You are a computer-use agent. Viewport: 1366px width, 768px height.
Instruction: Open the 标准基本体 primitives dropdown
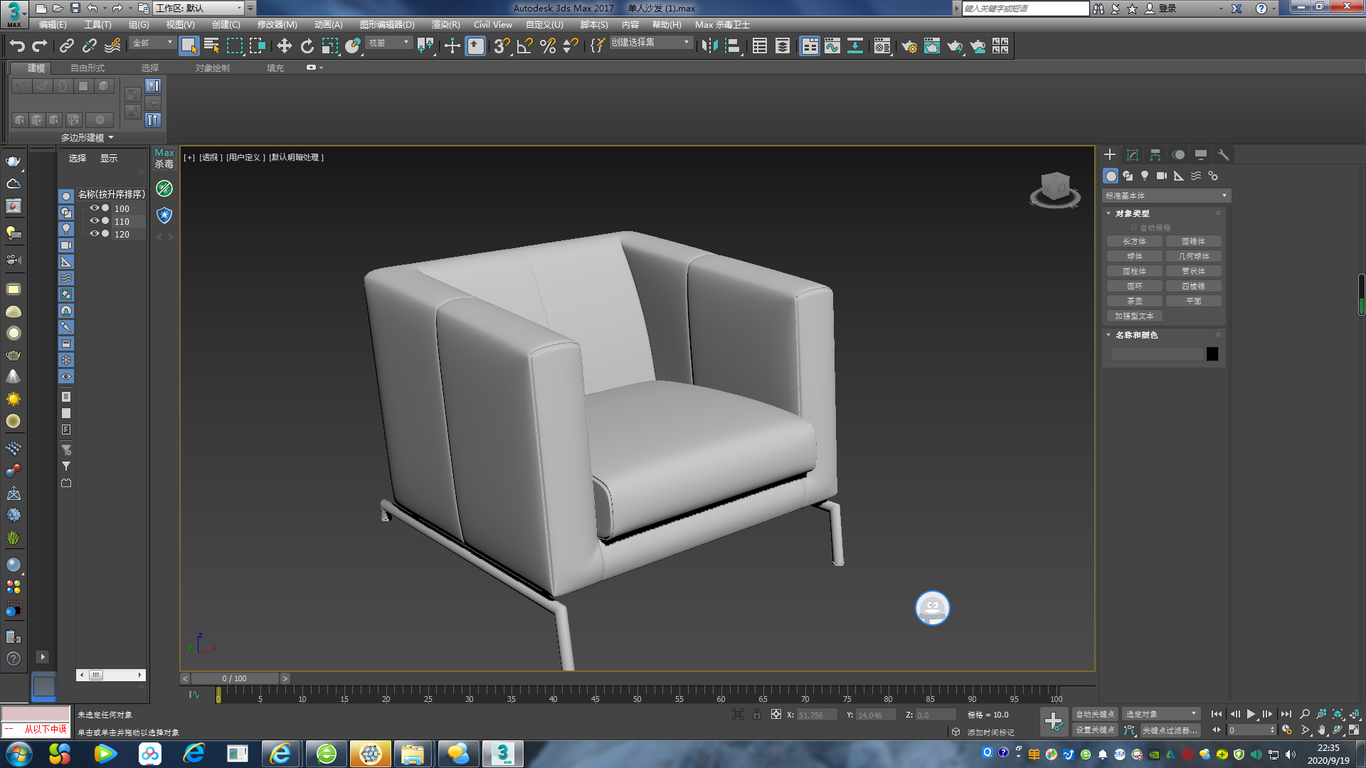tap(1166, 196)
